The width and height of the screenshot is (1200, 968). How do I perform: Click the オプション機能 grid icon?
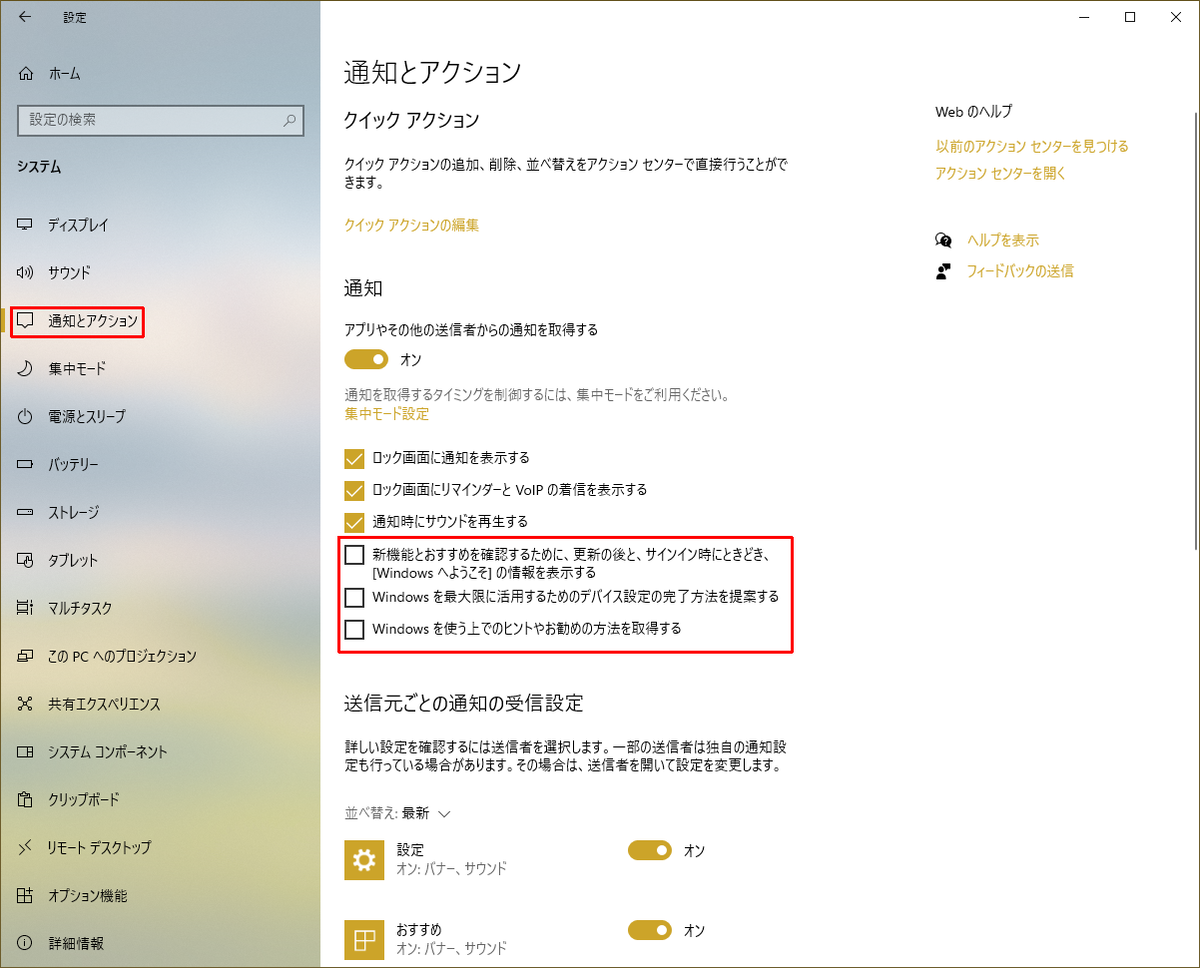tap(26, 895)
